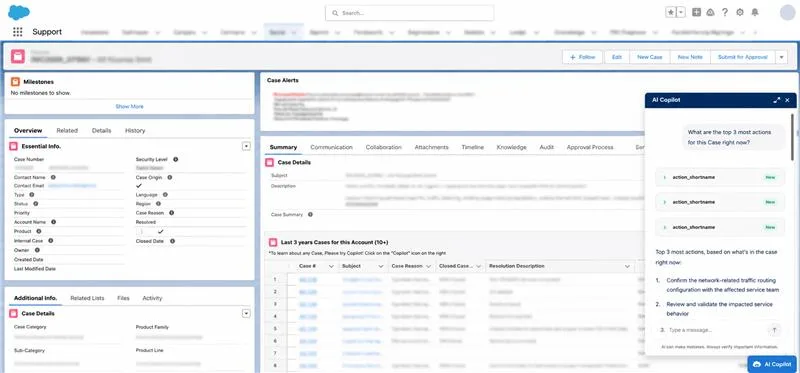Switch to the History tab
800x373 pixels.
click(x=135, y=131)
